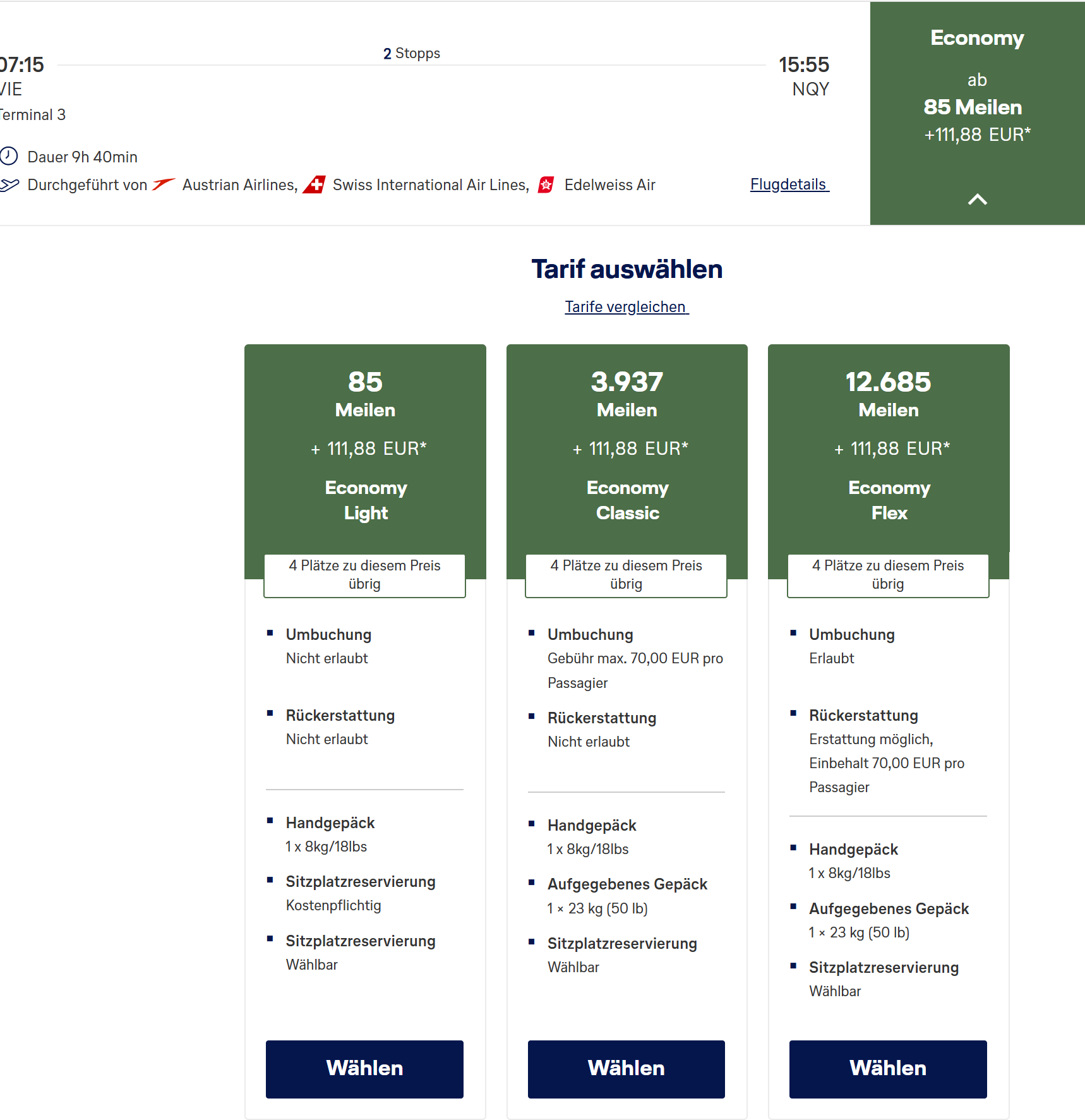Collapse the Economy fare panel chevron
The width and height of the screenshot is (1085, 1120).
point(977,200)
